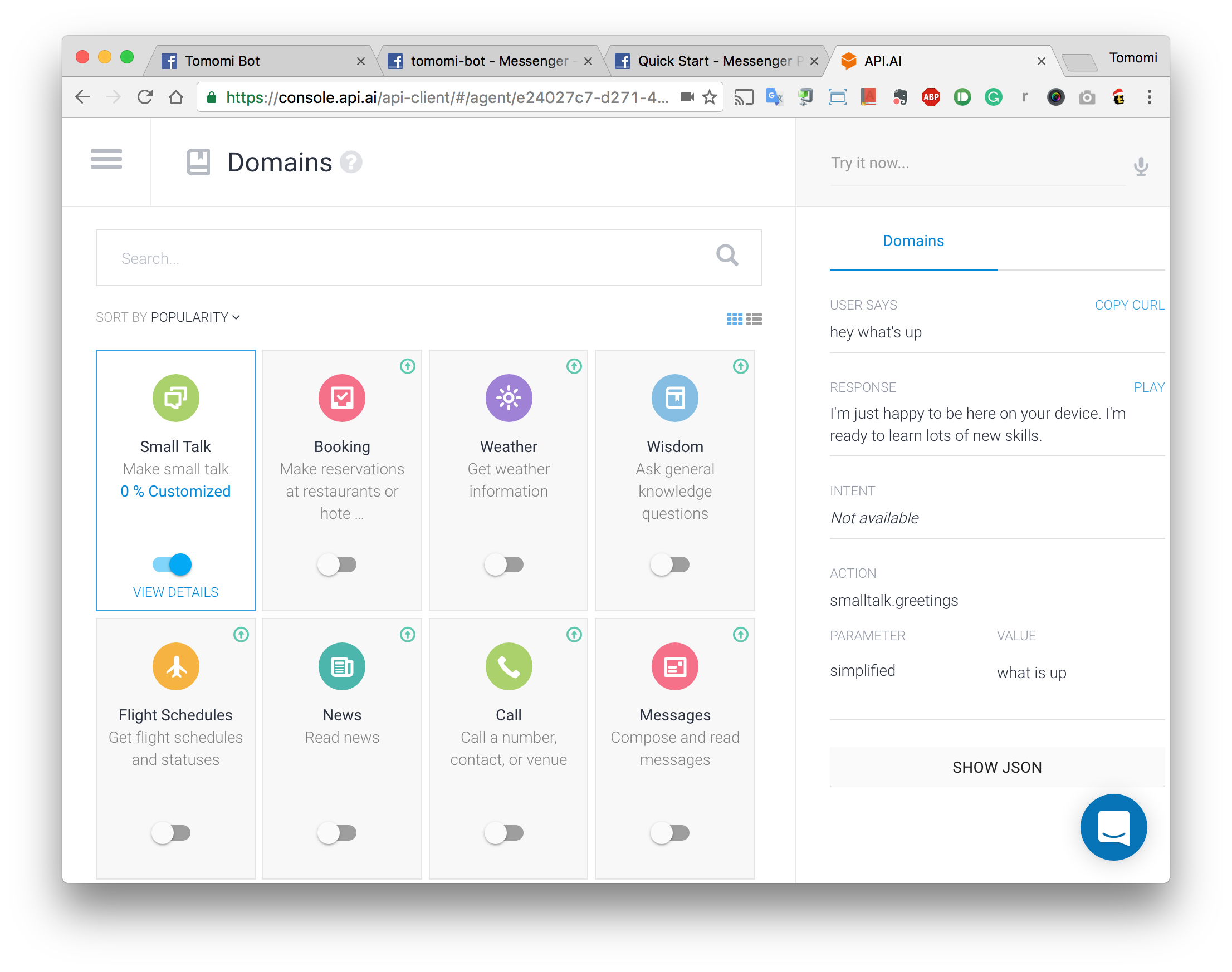The width and height of the screenshot is (1232, 972).
Task: Open the chat support bubble
Action: (1113, 827)
